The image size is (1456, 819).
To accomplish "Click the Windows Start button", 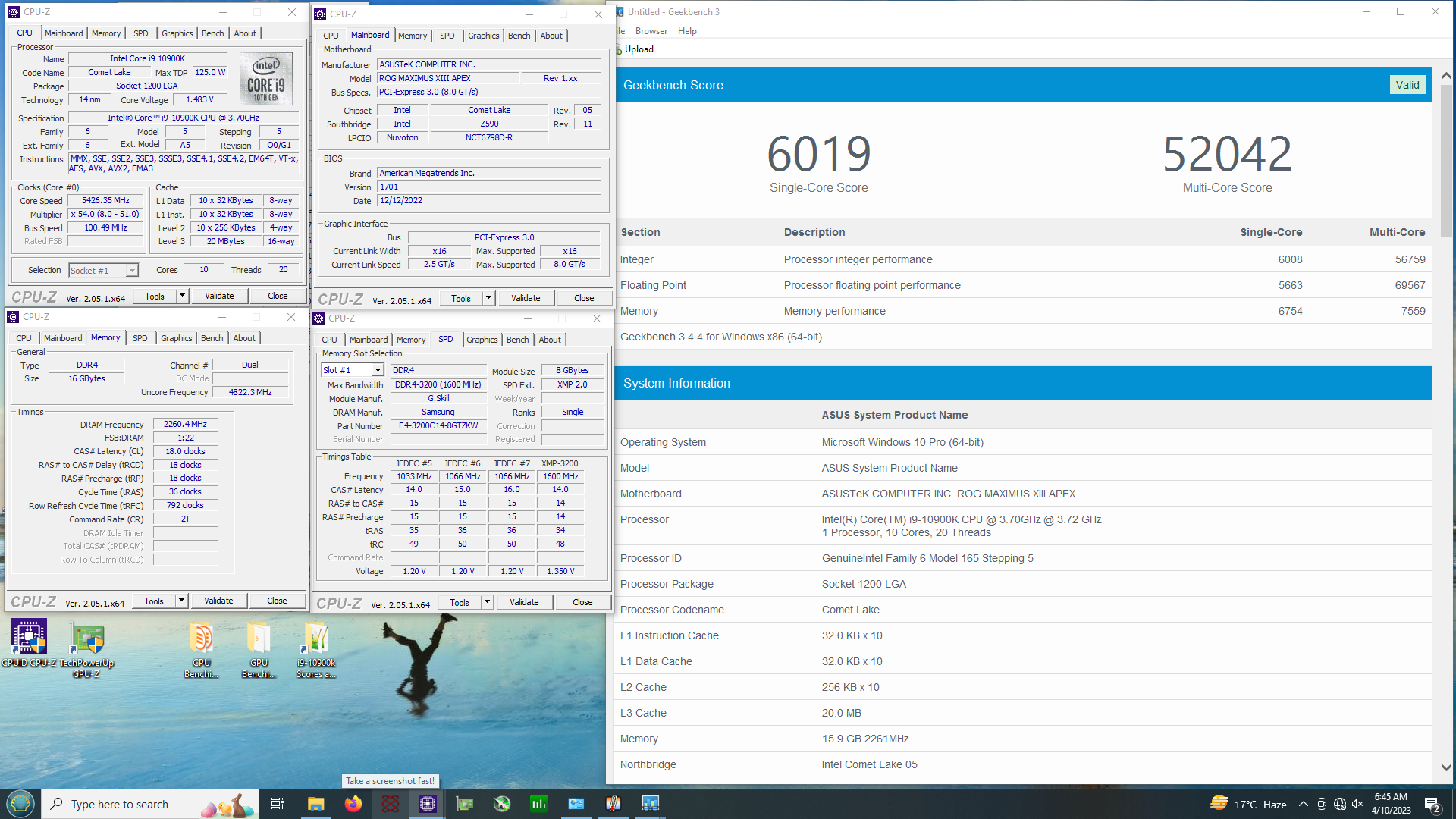I will click(20, 804).
